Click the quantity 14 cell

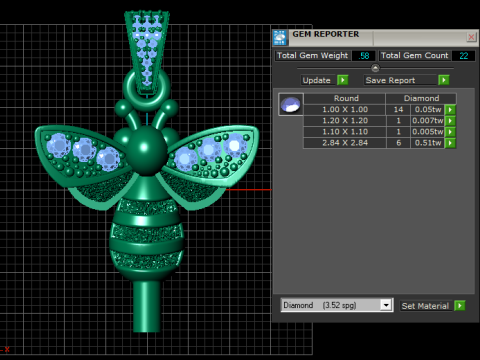[398, 110]
